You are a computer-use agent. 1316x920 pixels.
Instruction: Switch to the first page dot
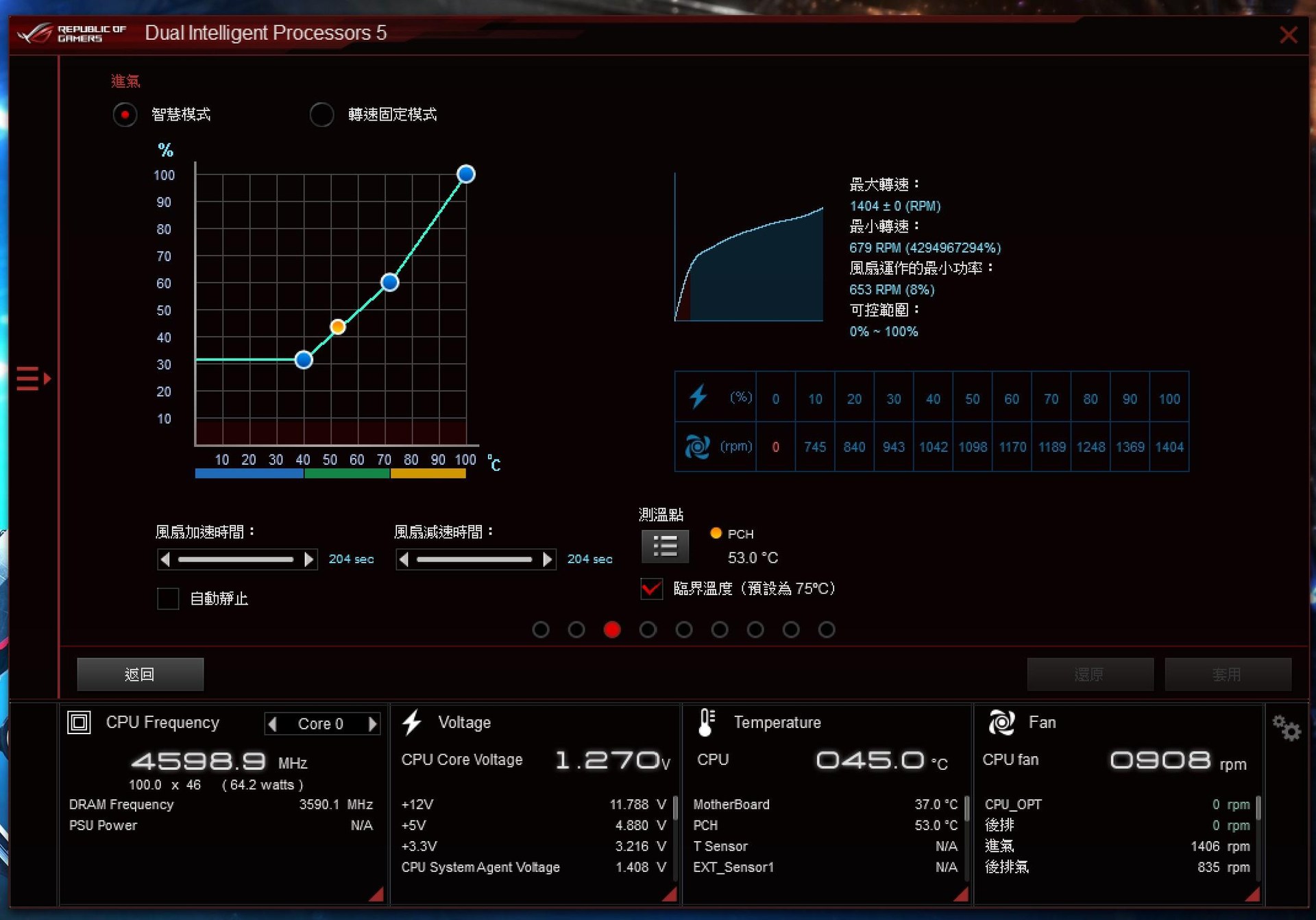tap(540, 629)
